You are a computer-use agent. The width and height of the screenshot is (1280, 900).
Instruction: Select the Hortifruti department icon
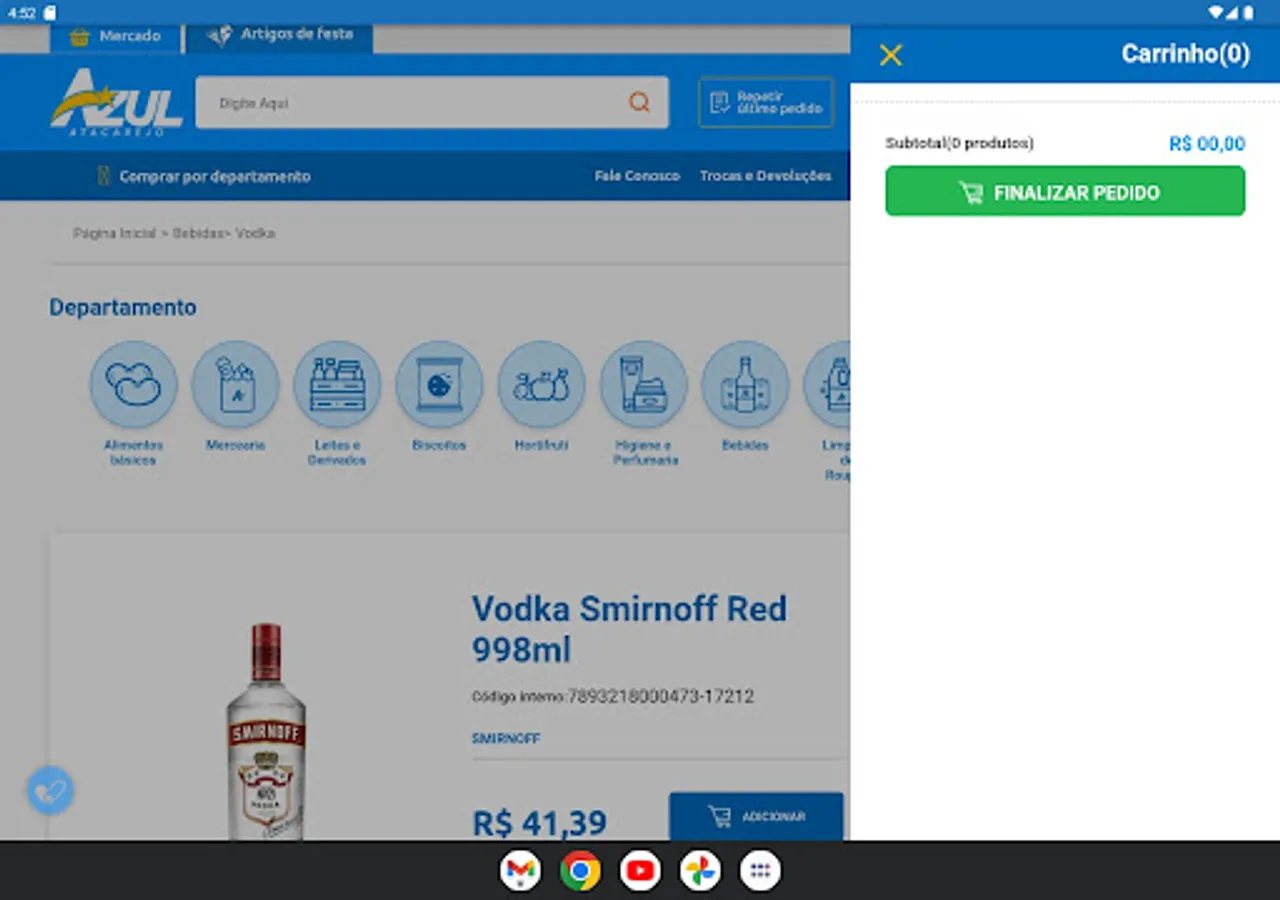tap(541, 385)
